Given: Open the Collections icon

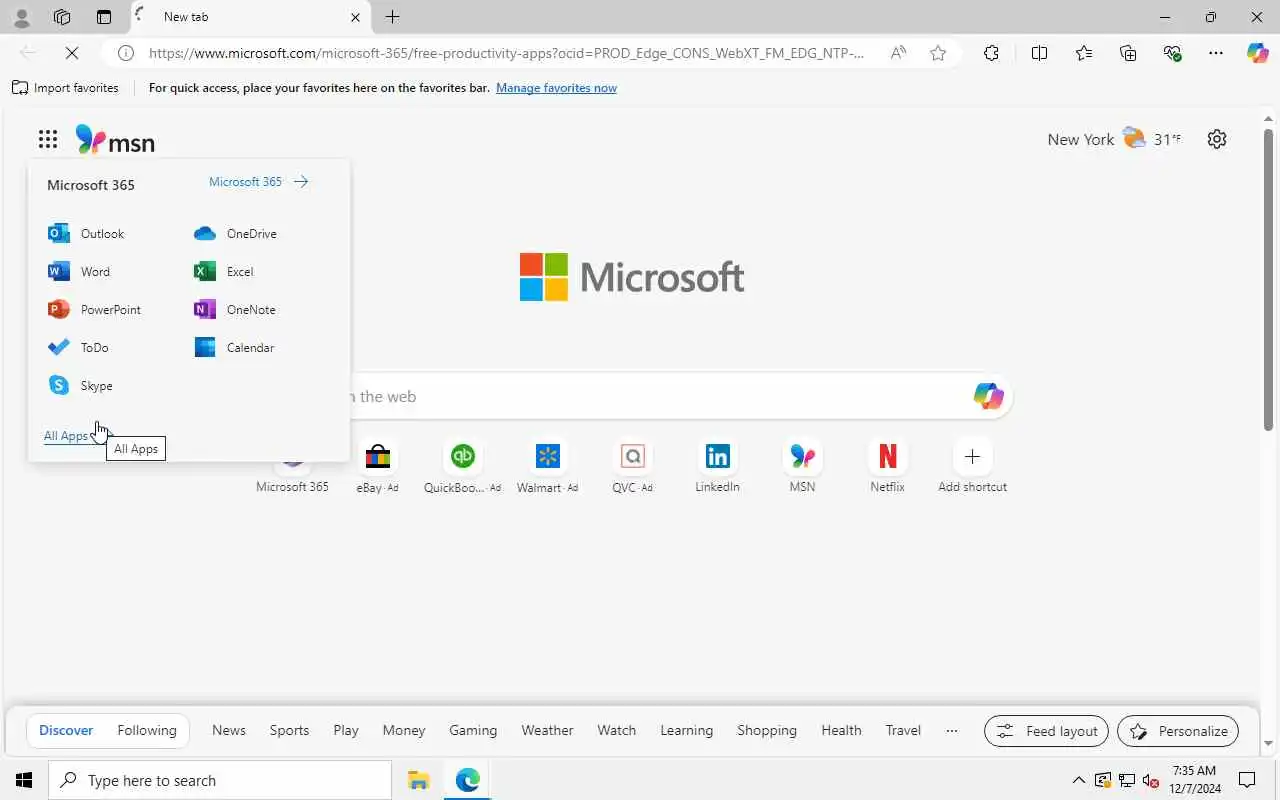Looking at the screenshot, I should pos(1128,53).
